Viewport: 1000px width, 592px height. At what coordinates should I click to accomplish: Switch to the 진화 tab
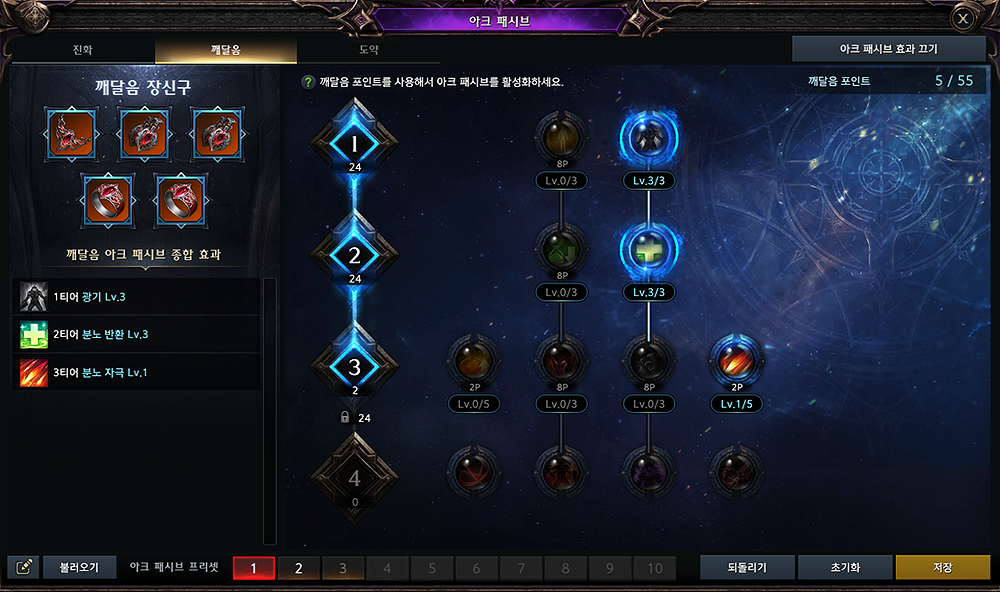coord(83,50)
